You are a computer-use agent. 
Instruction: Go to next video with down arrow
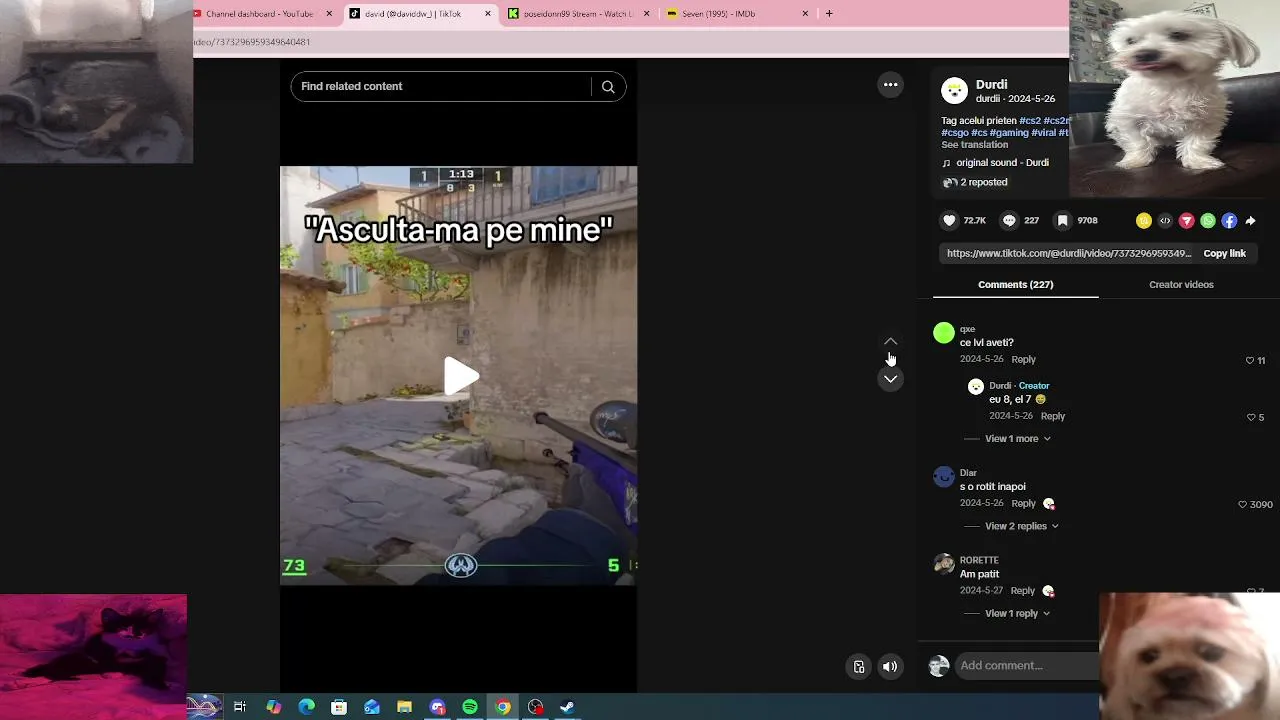(890, 379)
